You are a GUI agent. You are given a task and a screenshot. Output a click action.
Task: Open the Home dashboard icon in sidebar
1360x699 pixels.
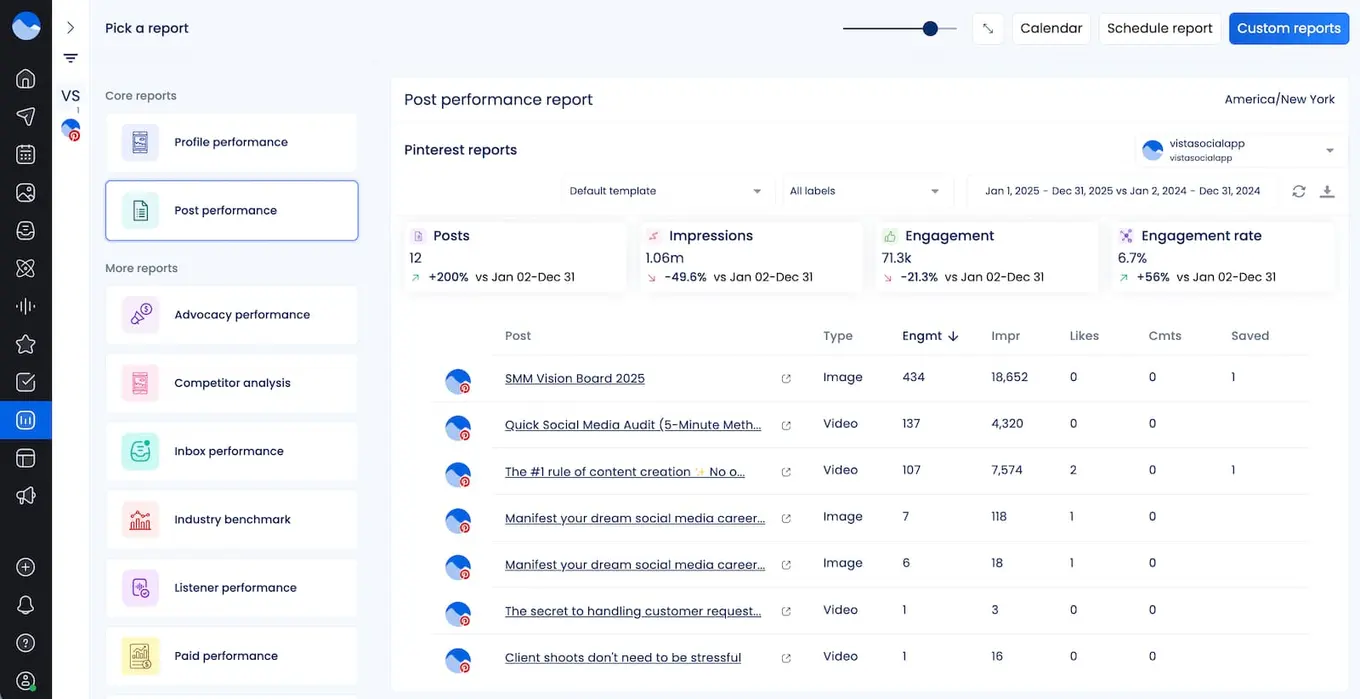[x=25, y=78]
